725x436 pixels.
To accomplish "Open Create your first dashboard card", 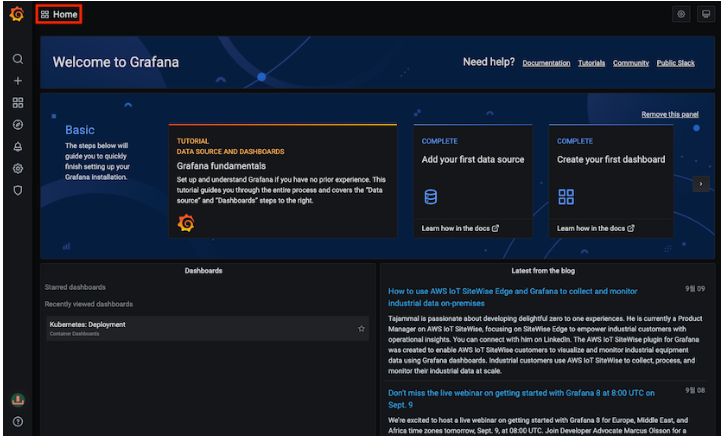I will [x=611, y=181].
